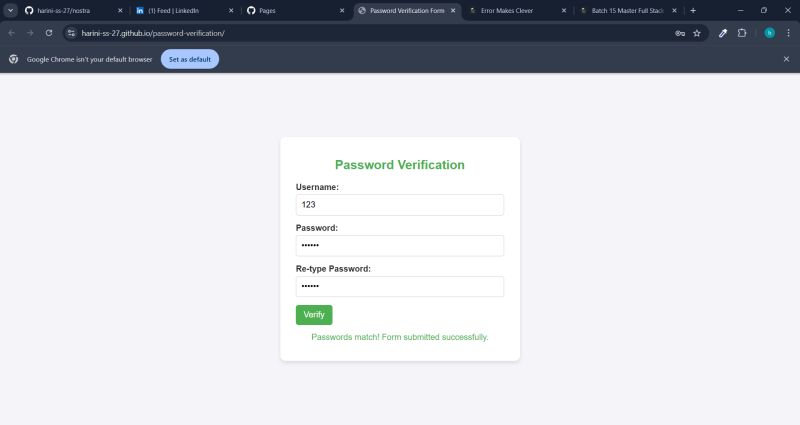The image size is (800, 425).
Task: Open the harini-ss-27/nostra GitHub tab
Action: [74, 10]
